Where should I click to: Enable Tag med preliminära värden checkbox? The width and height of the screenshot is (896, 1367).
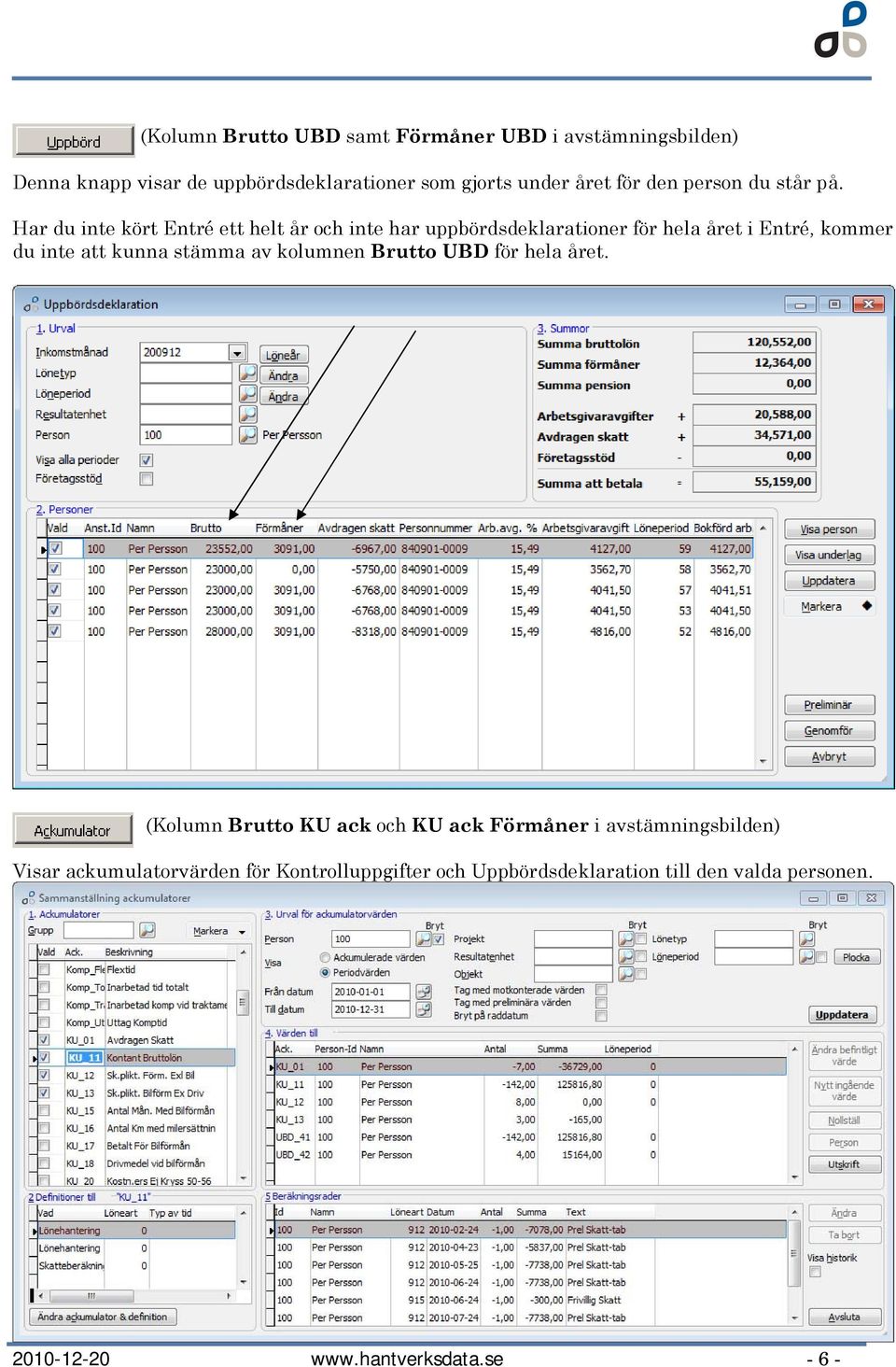click(x=601, y=1003)
